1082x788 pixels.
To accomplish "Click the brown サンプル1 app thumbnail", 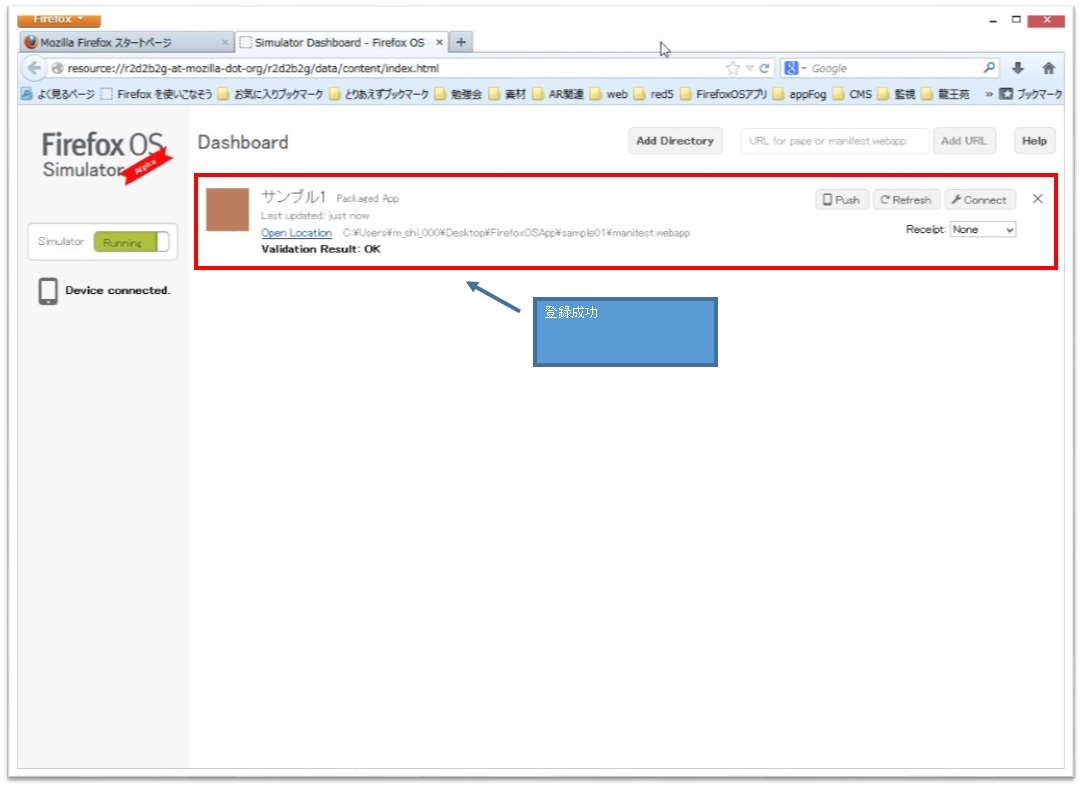I will 228,210.
